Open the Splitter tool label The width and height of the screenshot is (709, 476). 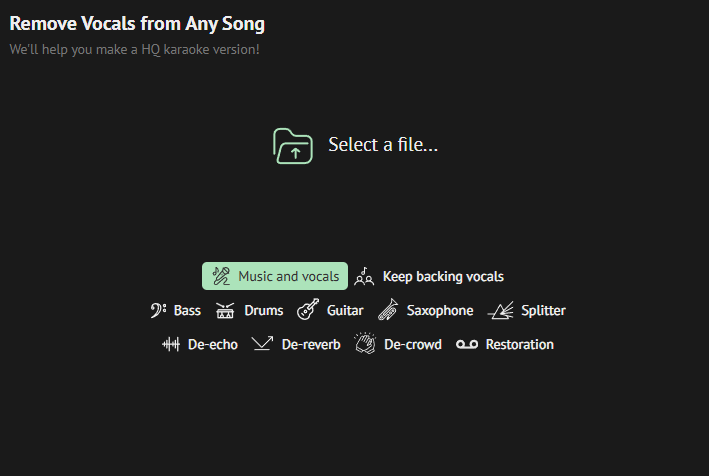544,311
